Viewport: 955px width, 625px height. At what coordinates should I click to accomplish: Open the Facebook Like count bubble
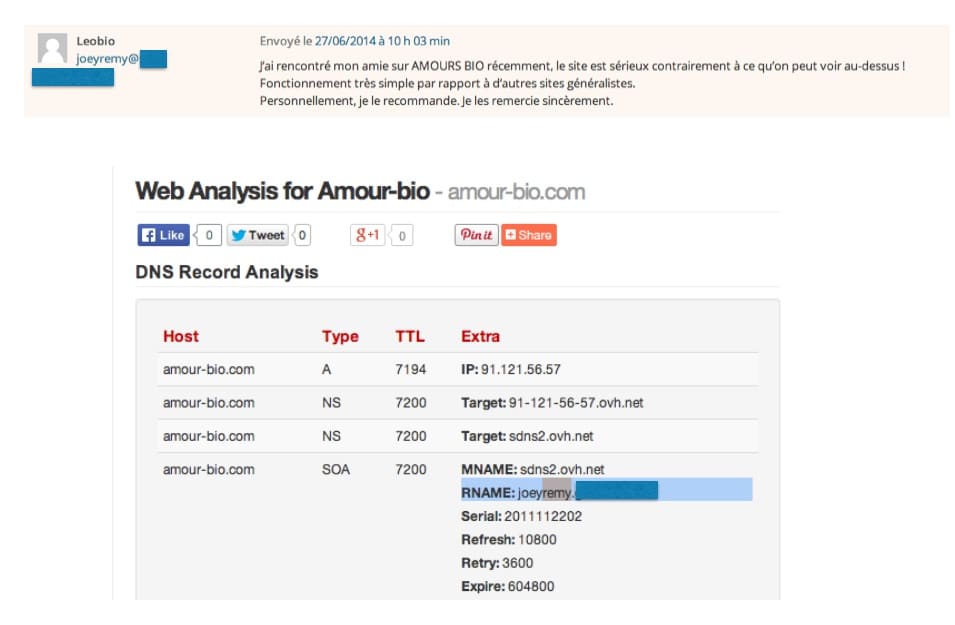pyautogui.click(x=208, y=235)
